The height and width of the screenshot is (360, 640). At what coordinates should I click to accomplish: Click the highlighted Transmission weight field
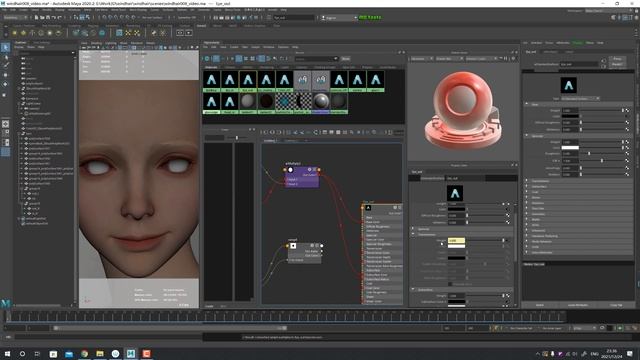[x=456, y=240]
